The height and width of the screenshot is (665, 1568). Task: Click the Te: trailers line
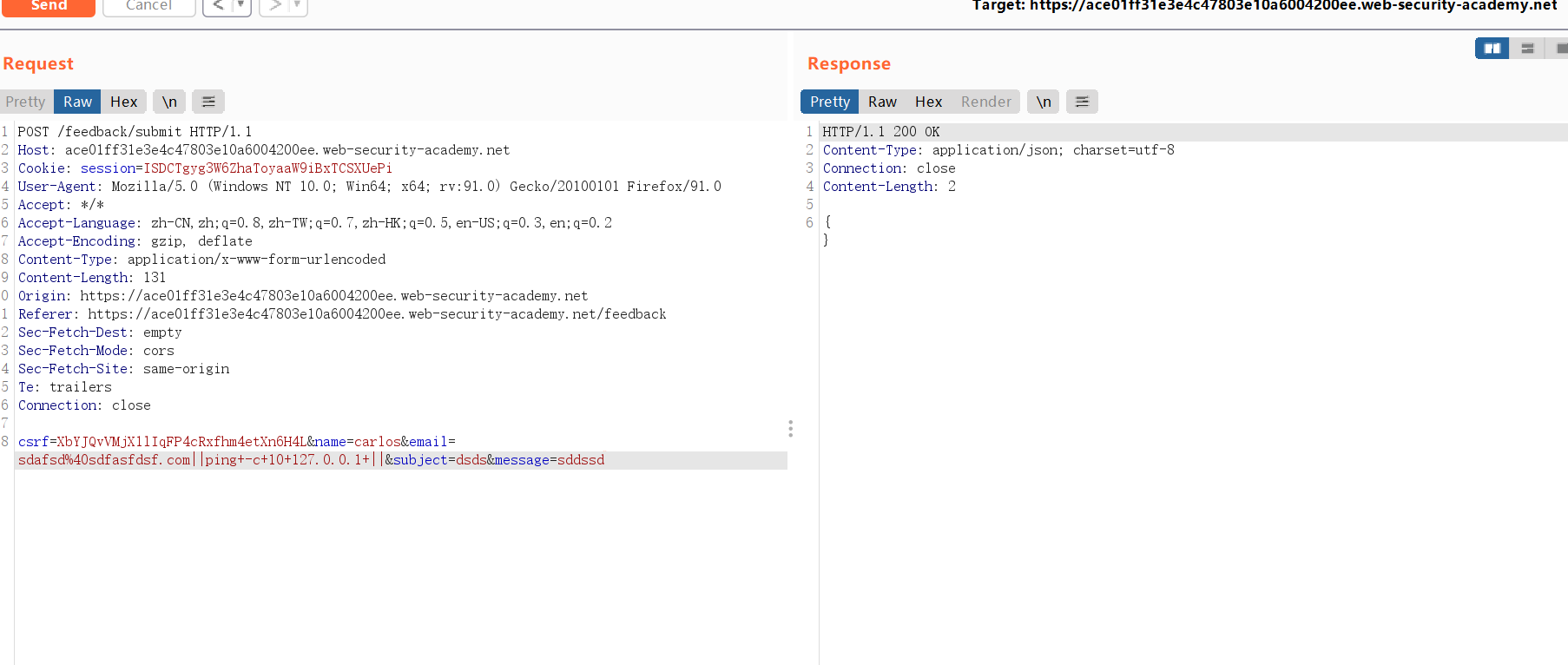point(65,387)
